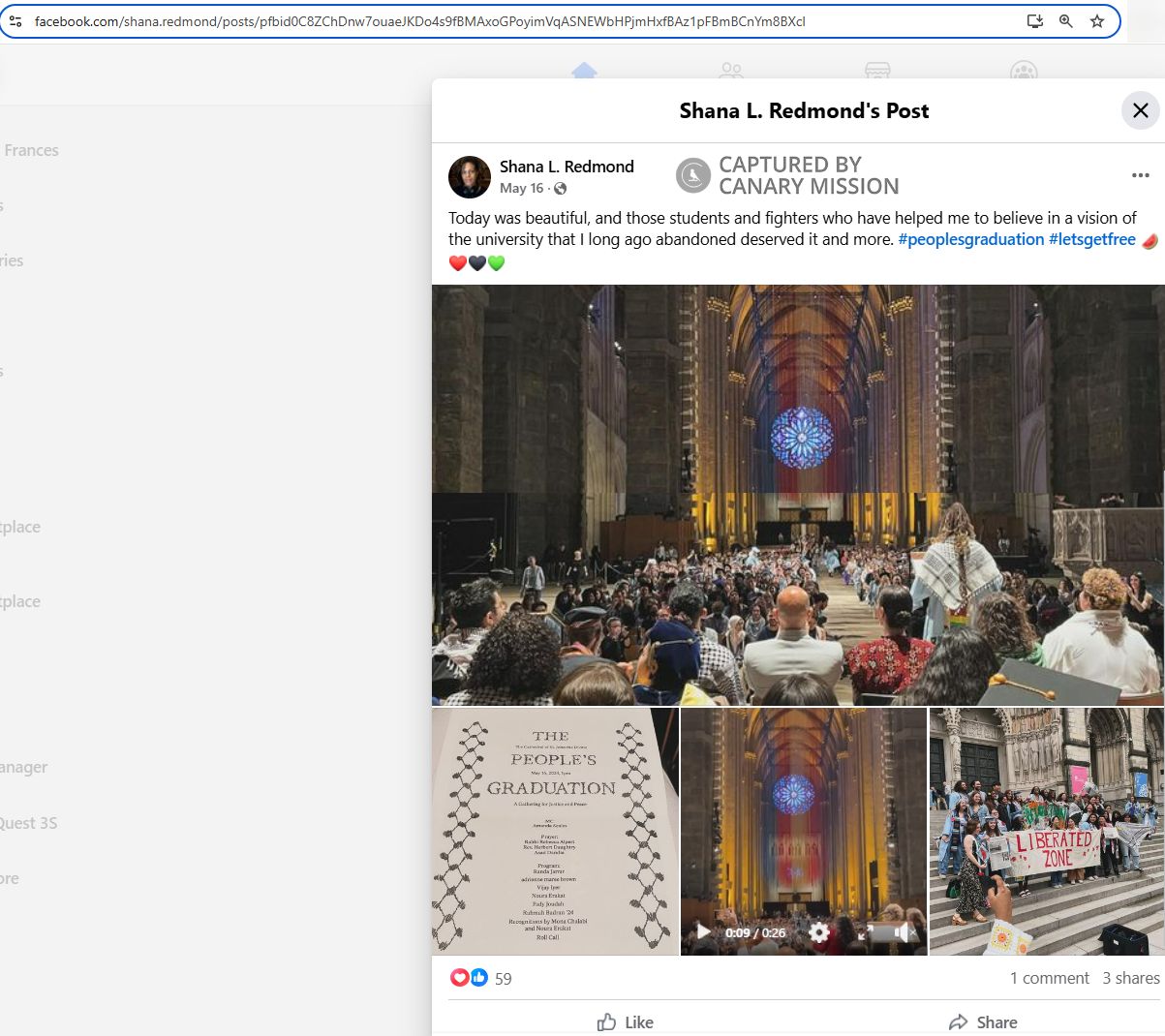Play the cathedral video

click(x=704, y=932)
